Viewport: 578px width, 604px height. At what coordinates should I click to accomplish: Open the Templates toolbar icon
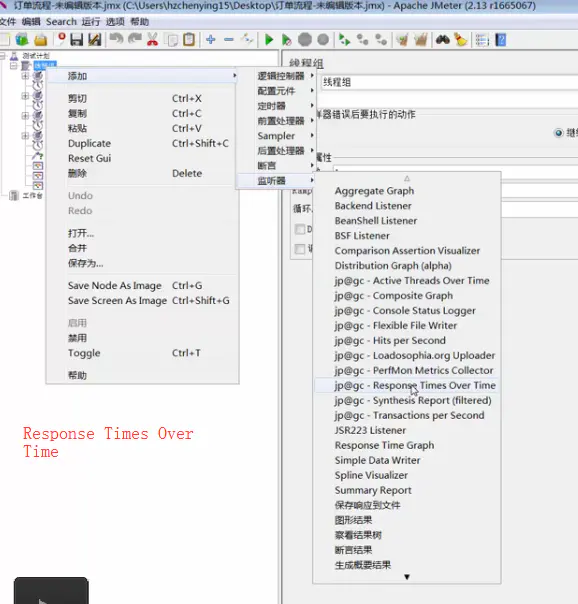(22, 40)
